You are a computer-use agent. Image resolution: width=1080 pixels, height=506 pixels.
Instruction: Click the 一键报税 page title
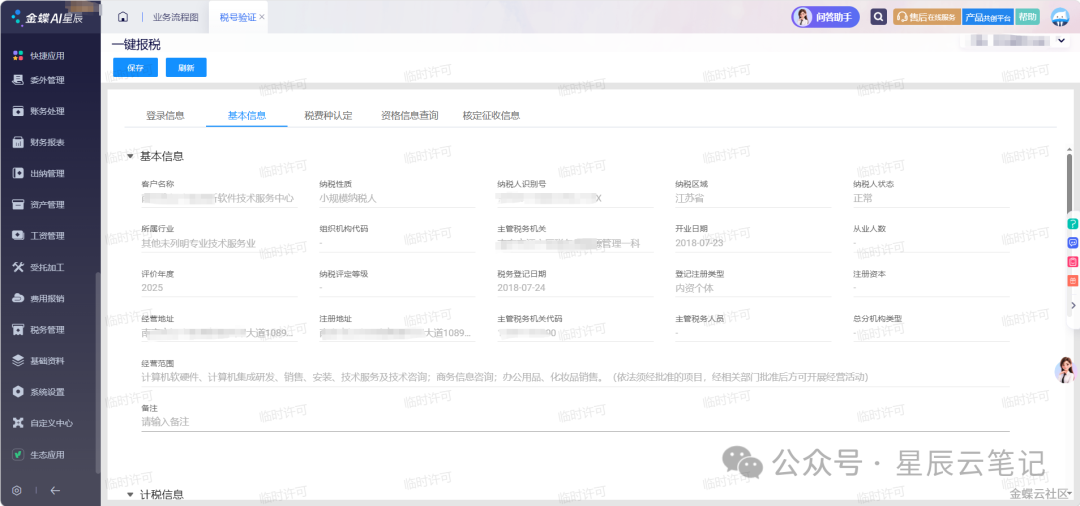136,45
